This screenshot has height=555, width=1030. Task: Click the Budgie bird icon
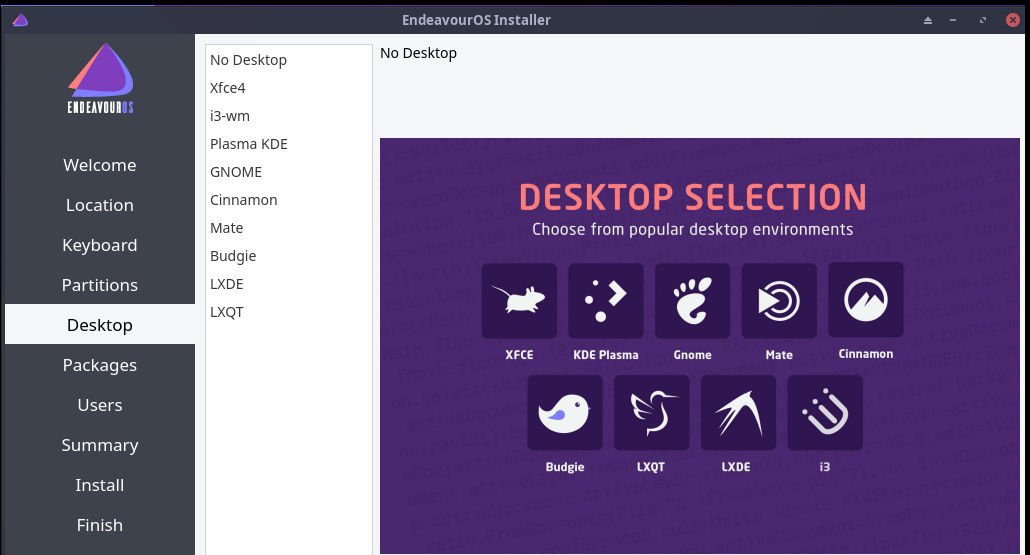tap(565, 412)
